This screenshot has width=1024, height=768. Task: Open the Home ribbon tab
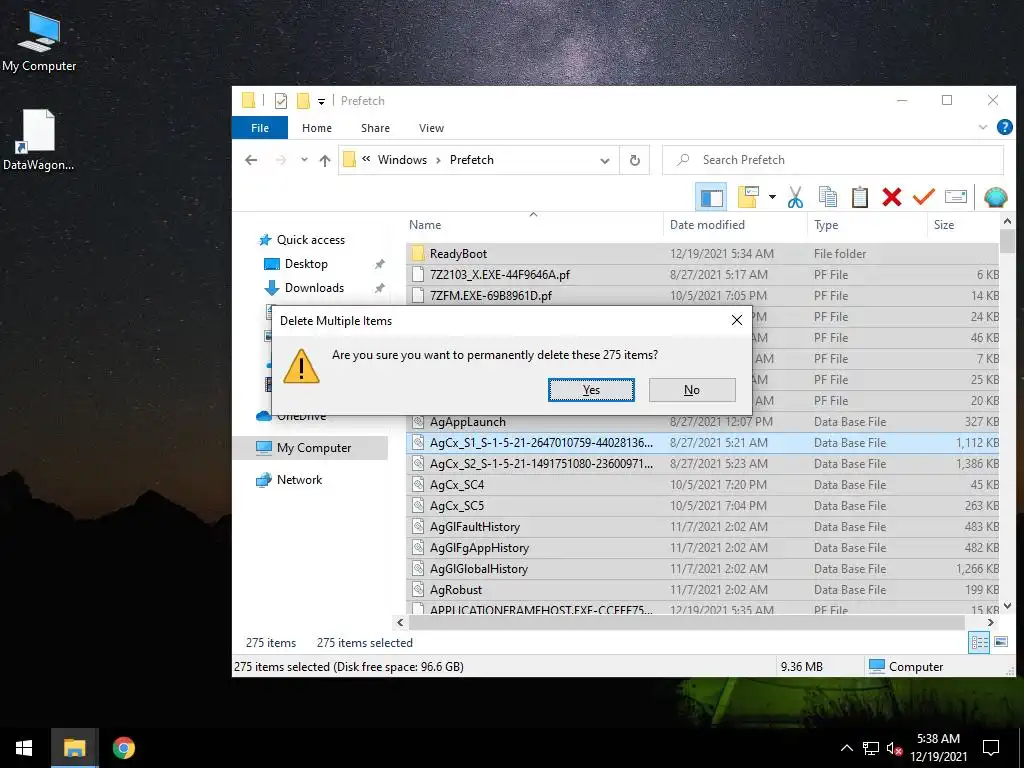(317, 128)
